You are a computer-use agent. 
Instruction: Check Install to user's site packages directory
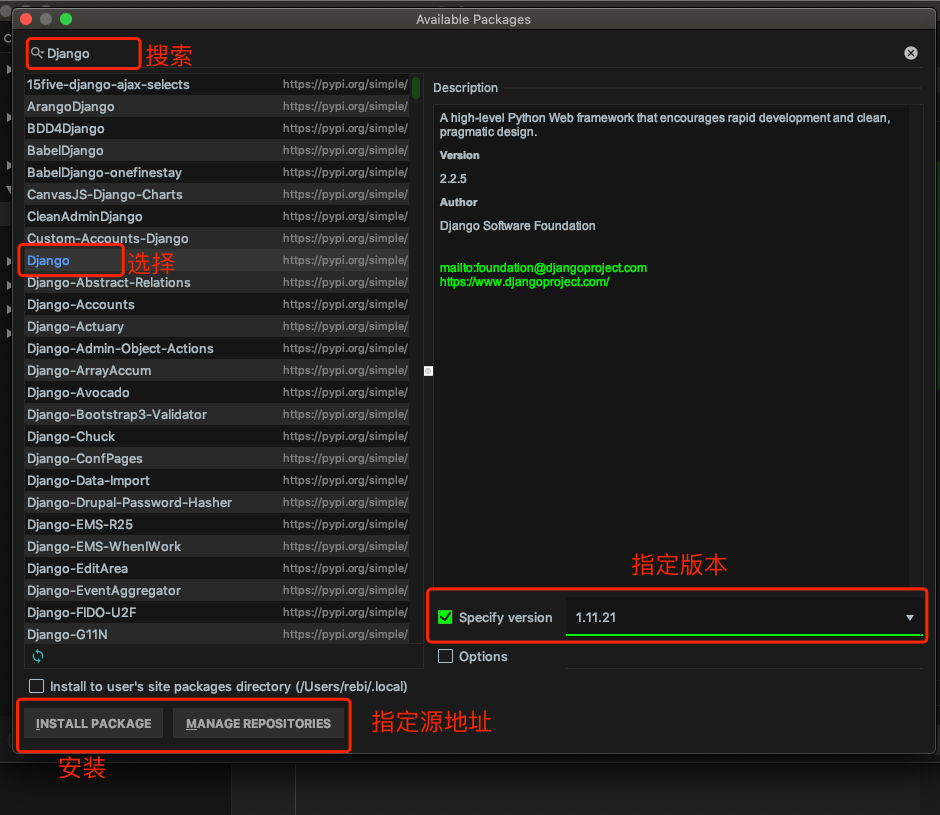[37, 686]
